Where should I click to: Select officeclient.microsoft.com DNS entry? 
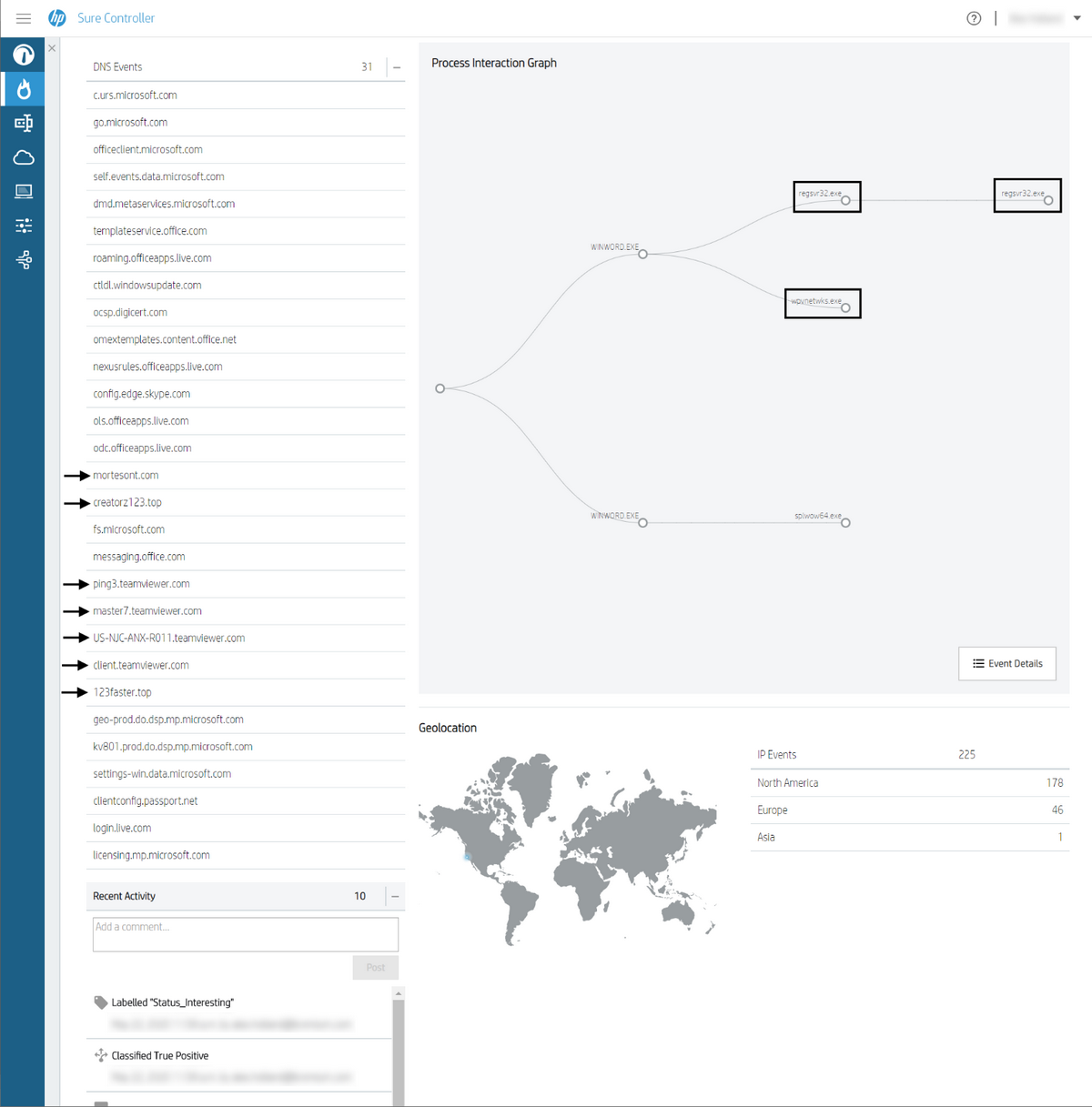246,150
